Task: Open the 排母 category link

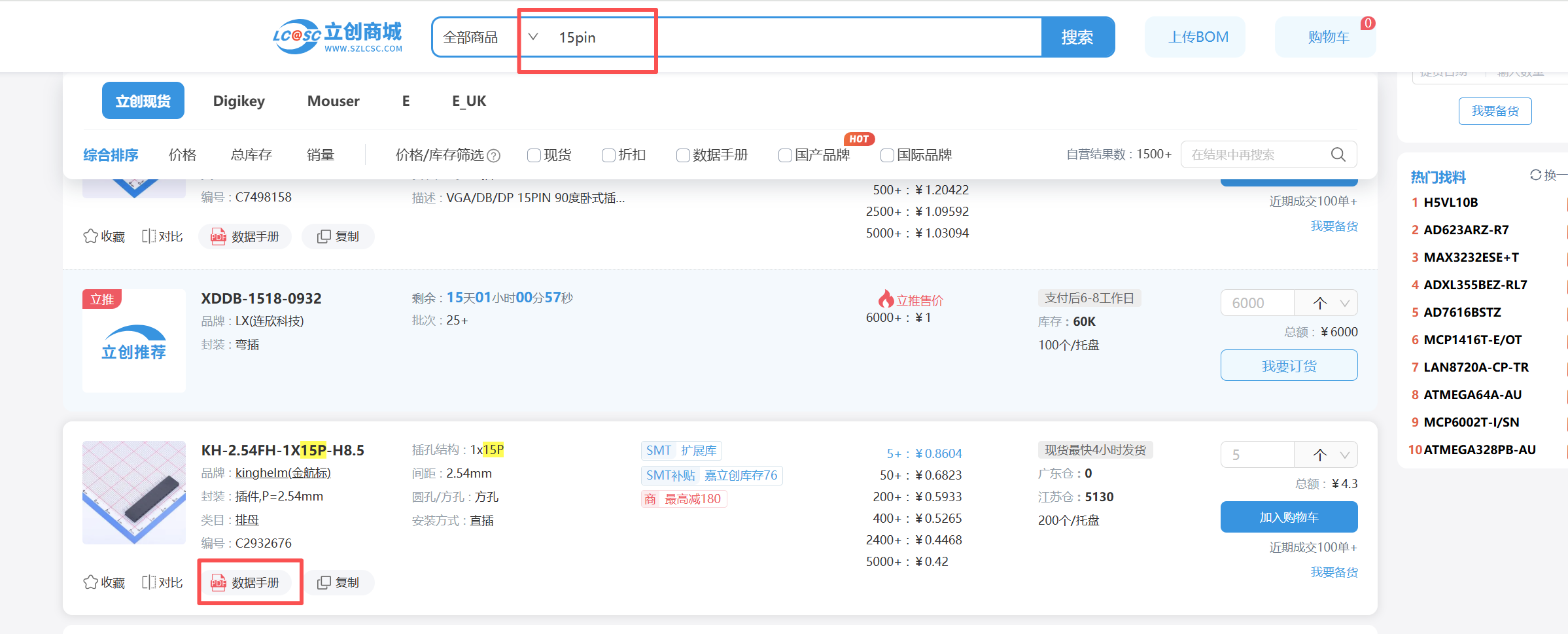Action: click(247, 520)
